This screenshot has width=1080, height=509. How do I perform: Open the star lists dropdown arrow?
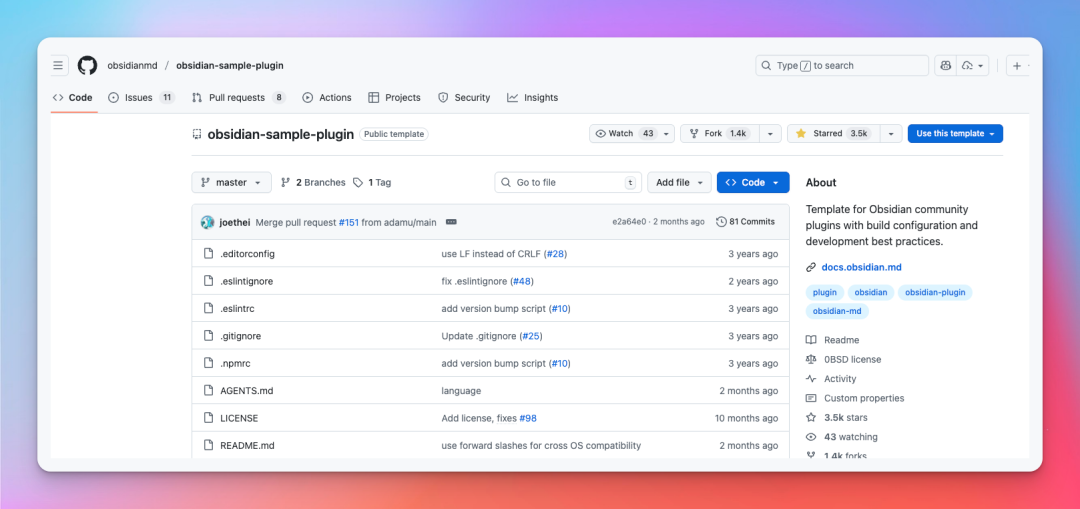pyautogui.click(x=891, y=134)
